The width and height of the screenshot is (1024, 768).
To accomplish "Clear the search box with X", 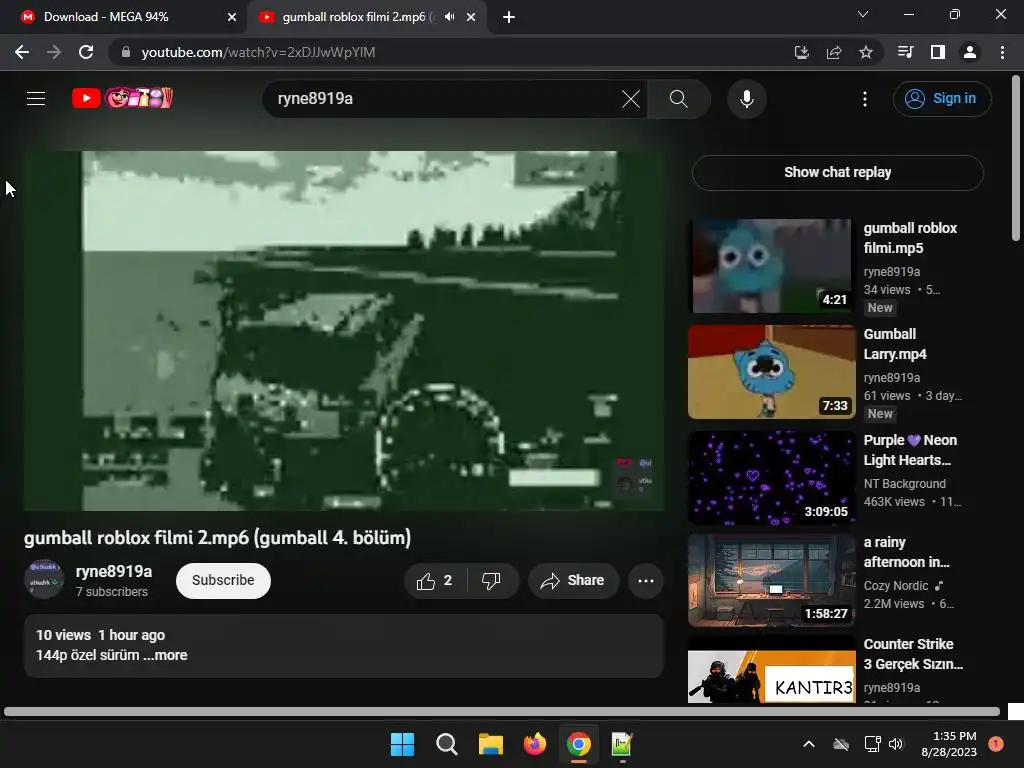I will (x=630, y=99).
